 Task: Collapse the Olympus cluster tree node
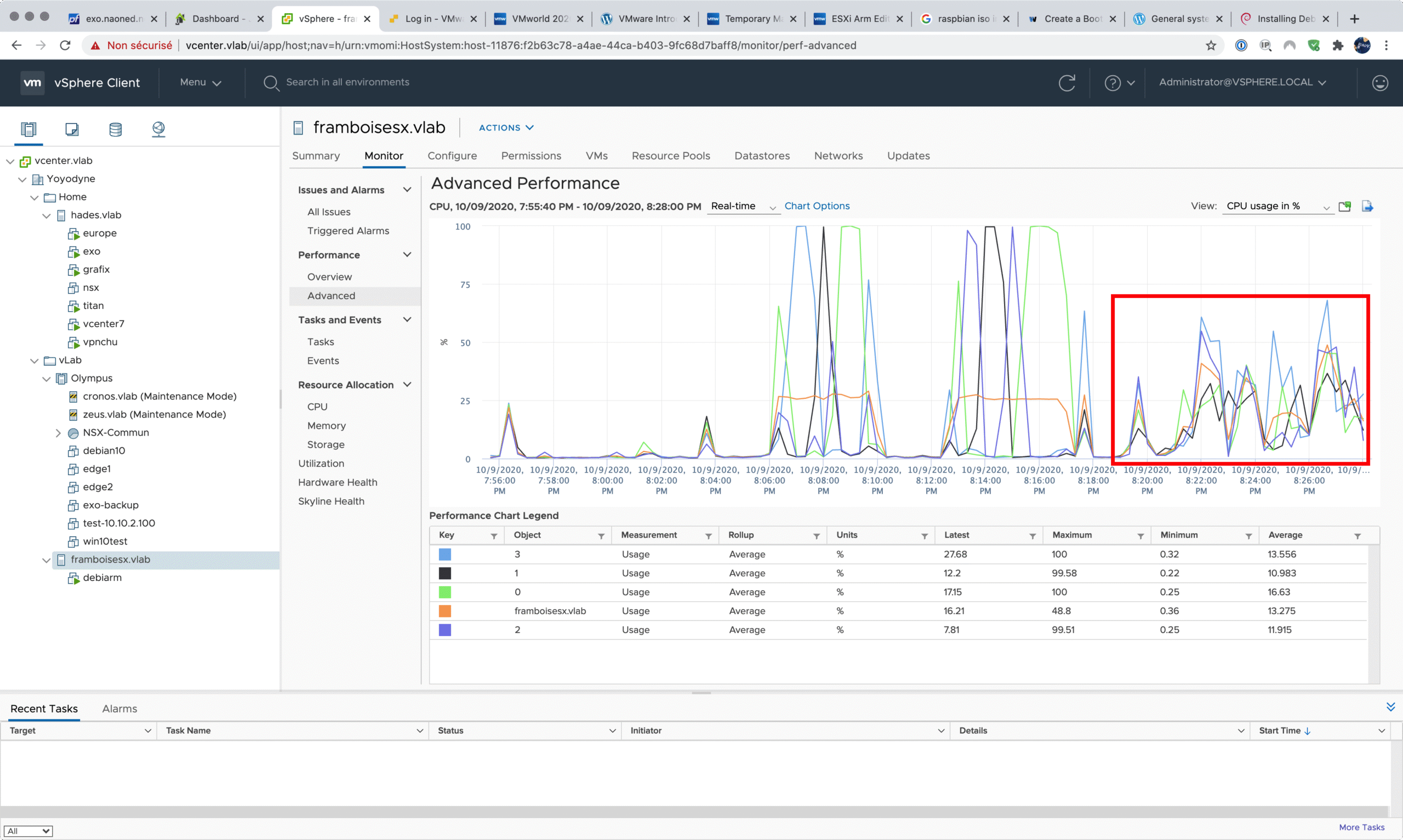(47, 379)
